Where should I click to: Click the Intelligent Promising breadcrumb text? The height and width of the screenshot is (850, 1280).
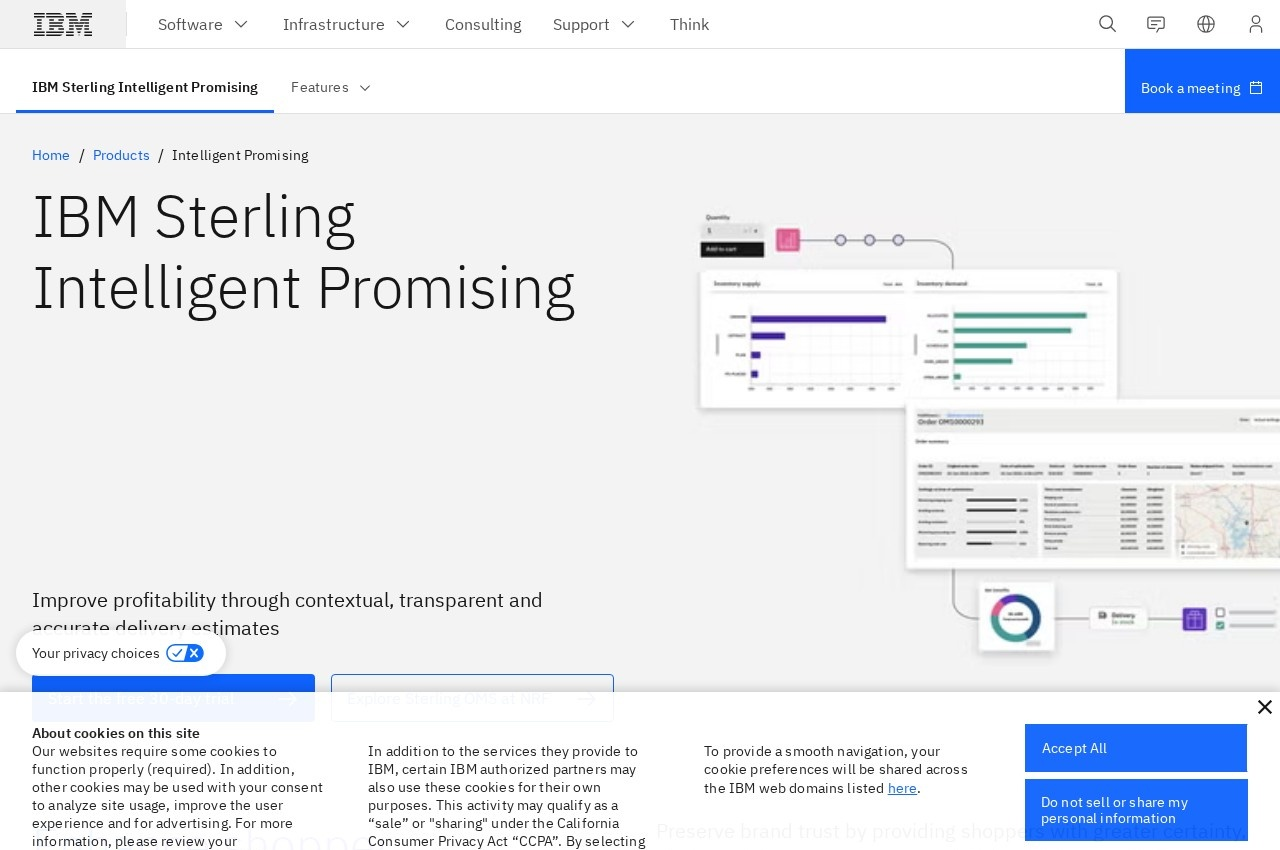pyautogui.click(x=240, y=155)
